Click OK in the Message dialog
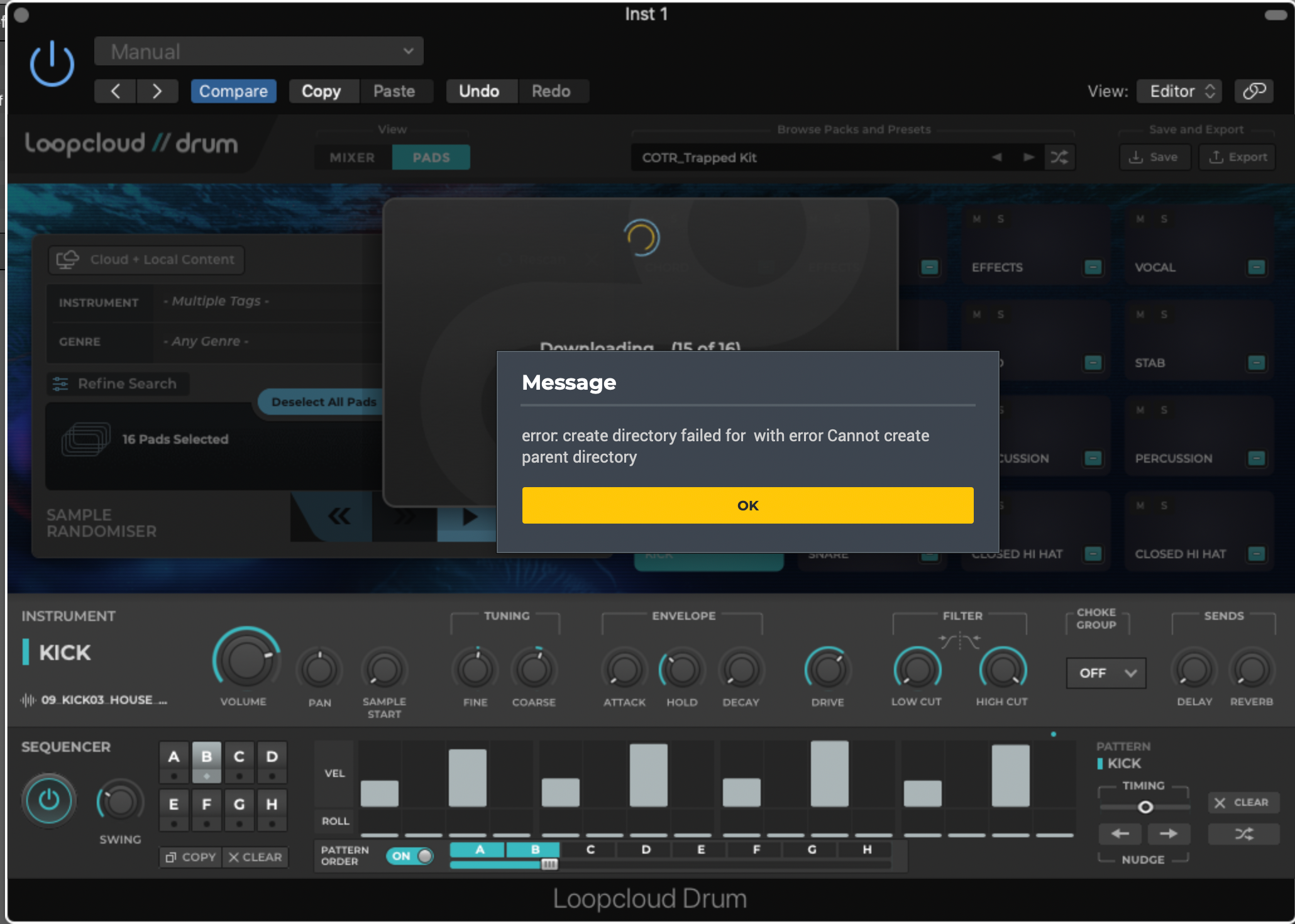The image size is (1295, 924). [x=747, y=505]
